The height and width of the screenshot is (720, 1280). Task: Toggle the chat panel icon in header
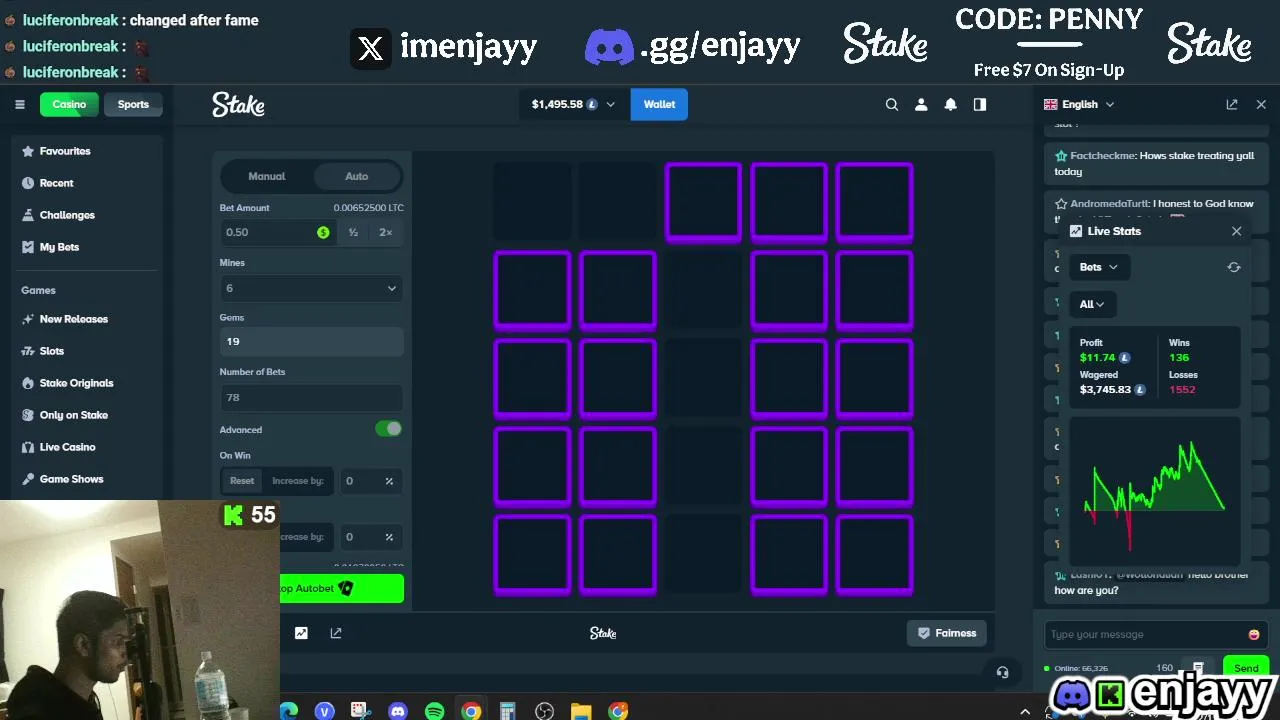click(x=980, y=104)
